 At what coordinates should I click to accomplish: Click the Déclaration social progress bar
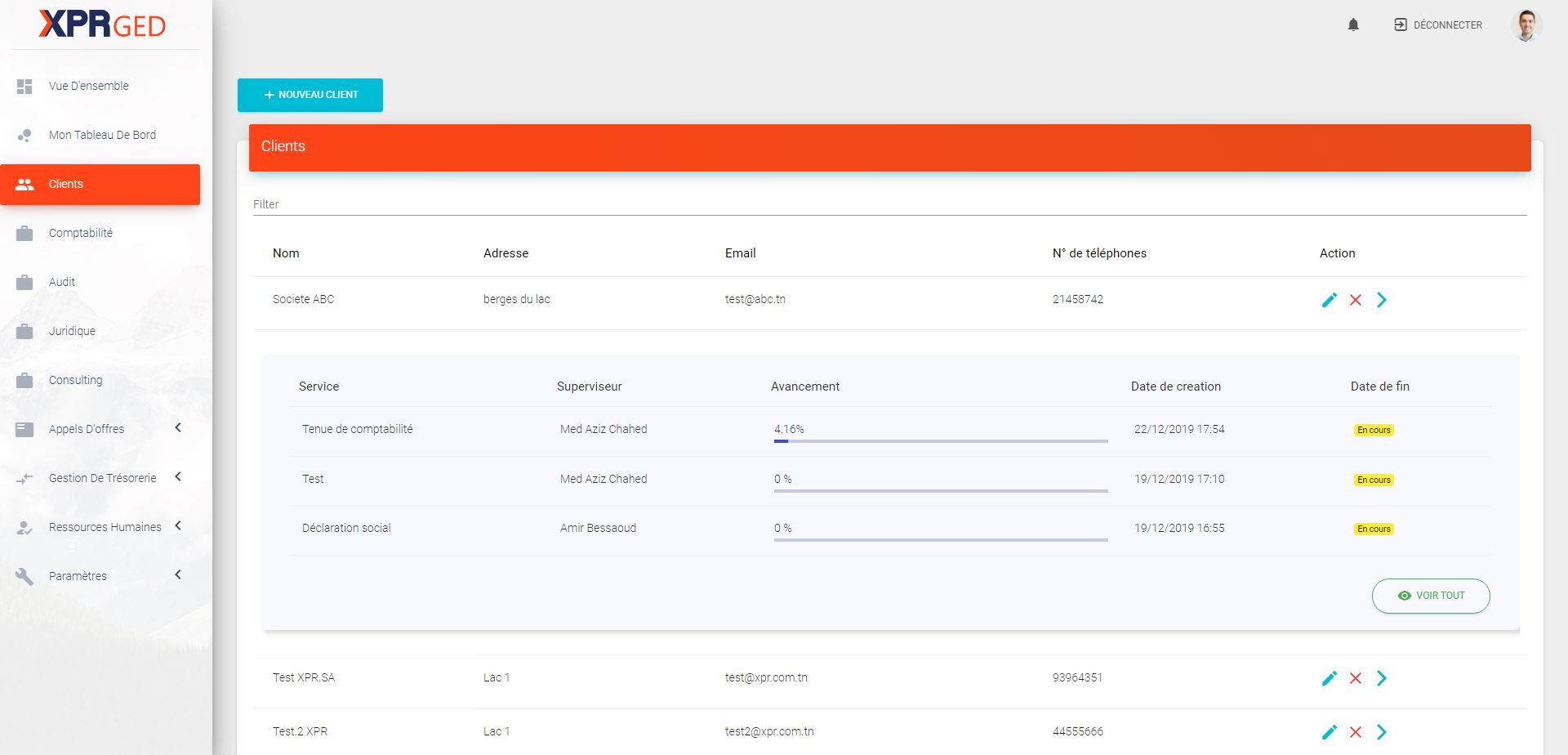tap(941, 540)
